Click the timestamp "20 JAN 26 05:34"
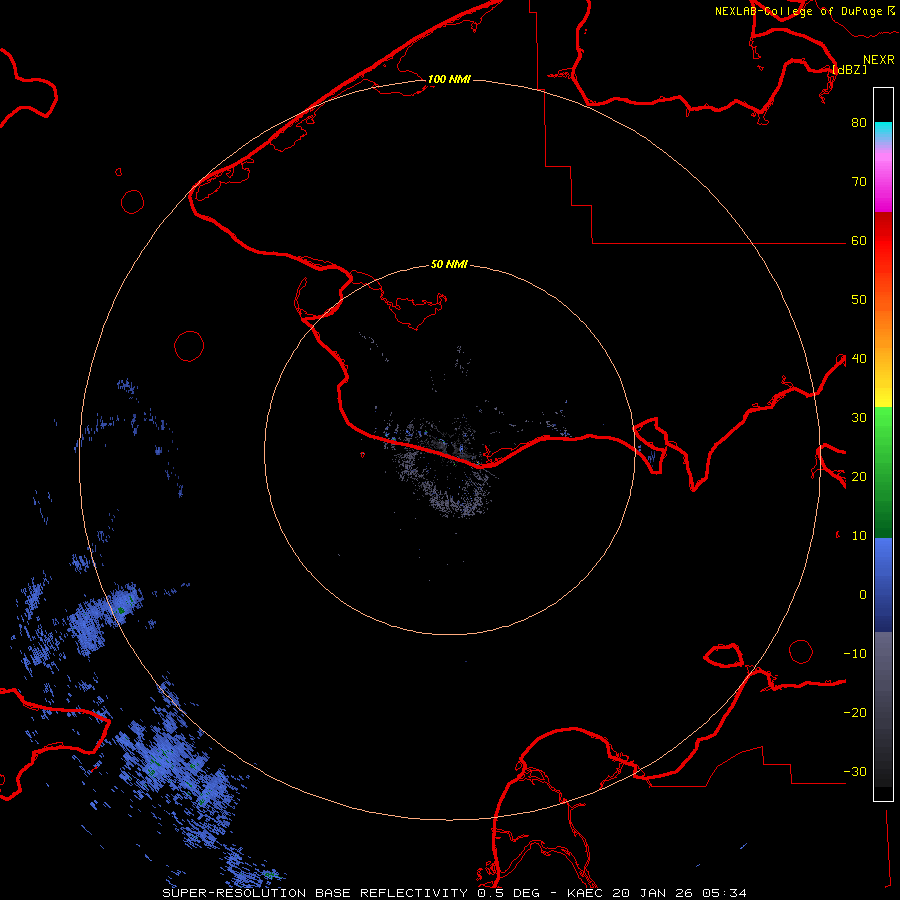 tap(680, 893)
